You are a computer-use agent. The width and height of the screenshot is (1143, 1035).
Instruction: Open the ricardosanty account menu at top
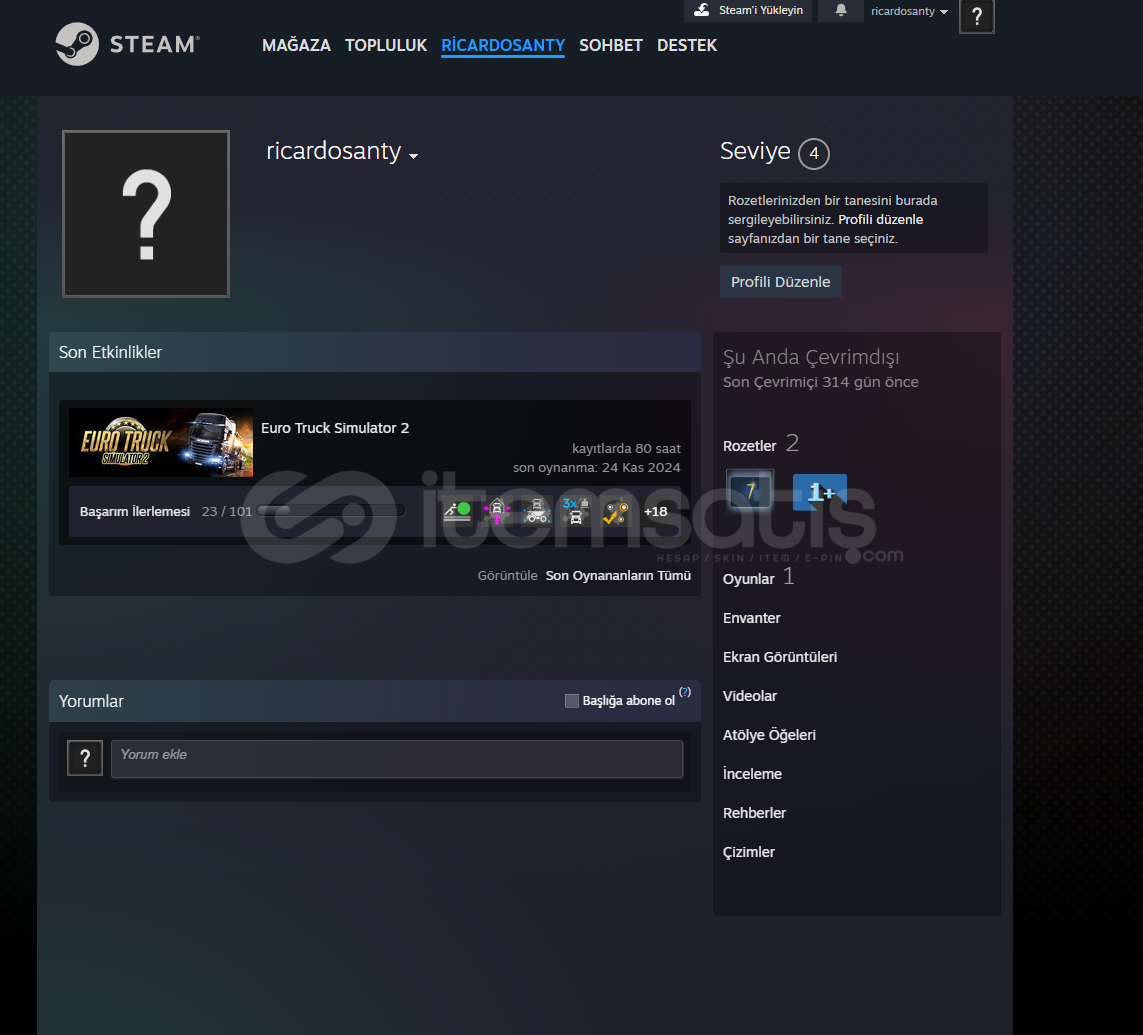pyautogui.click(x=909, y=11)
